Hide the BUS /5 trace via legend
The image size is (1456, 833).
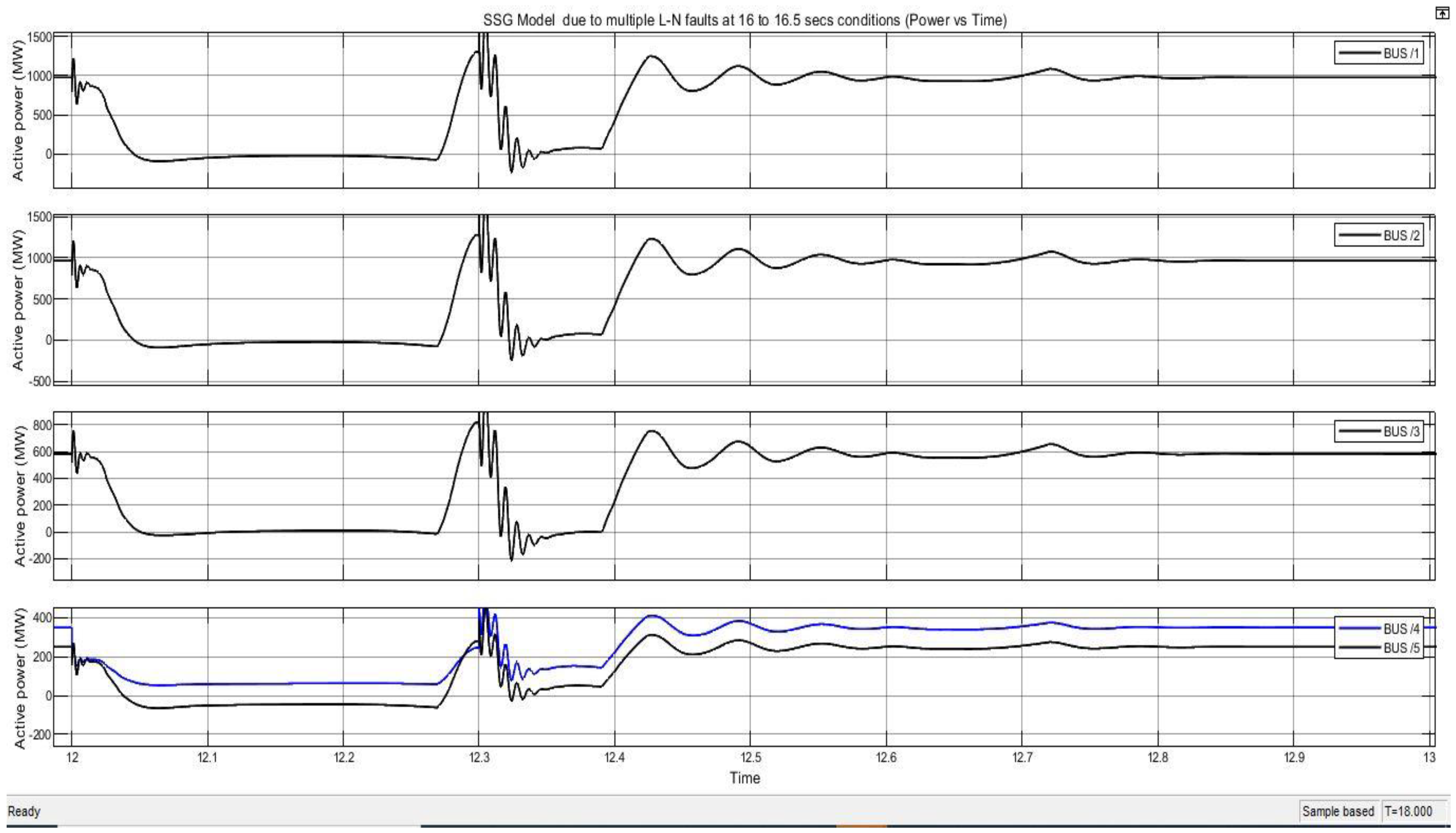point(1401,648)
